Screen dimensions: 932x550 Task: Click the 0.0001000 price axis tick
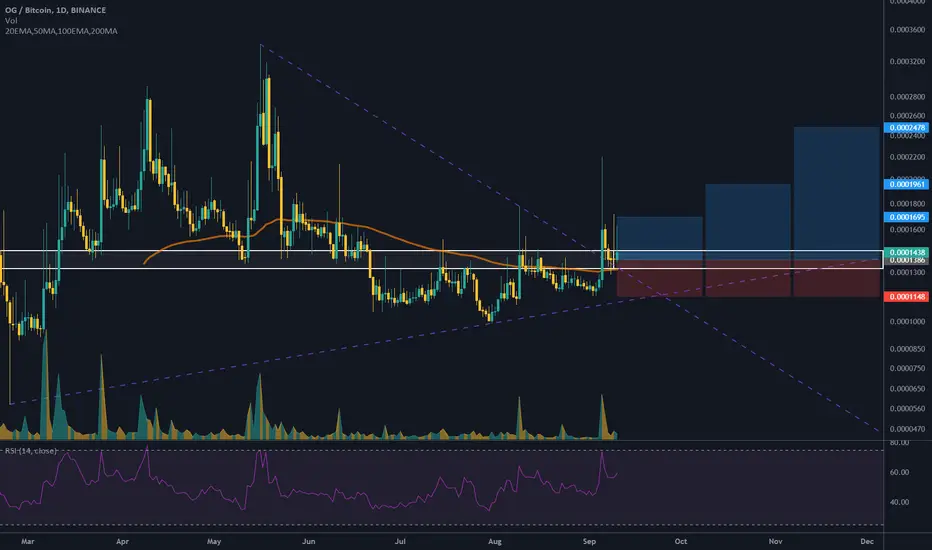(x=907, y=322)
